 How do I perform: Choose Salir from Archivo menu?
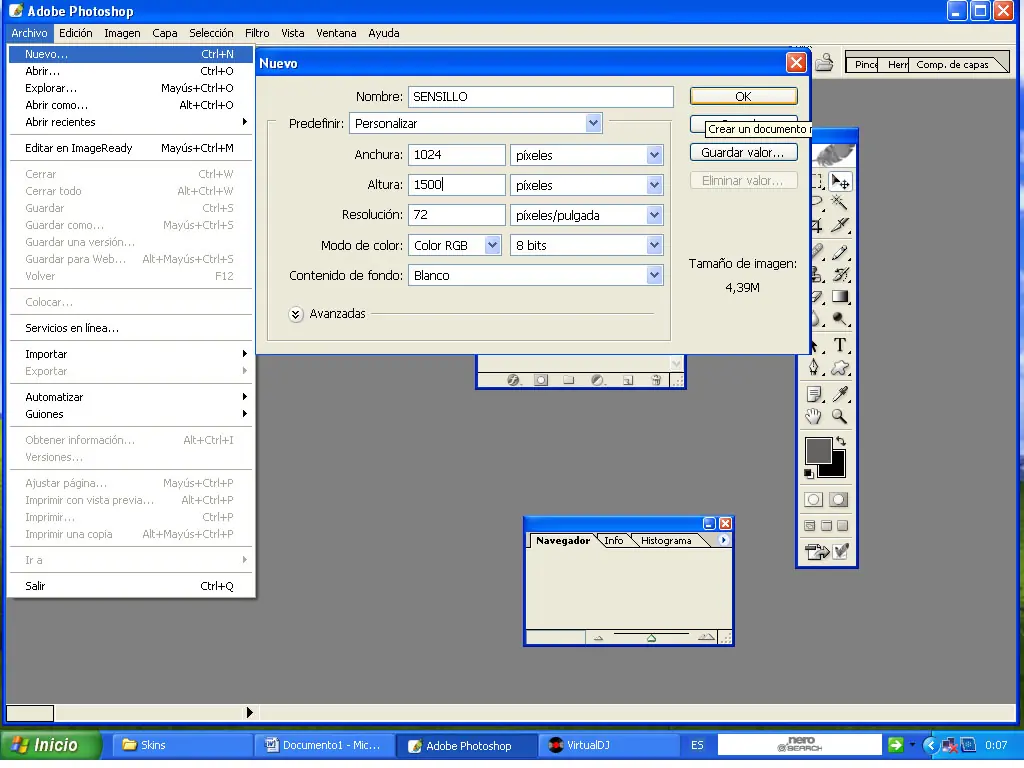tap(129, 586)
